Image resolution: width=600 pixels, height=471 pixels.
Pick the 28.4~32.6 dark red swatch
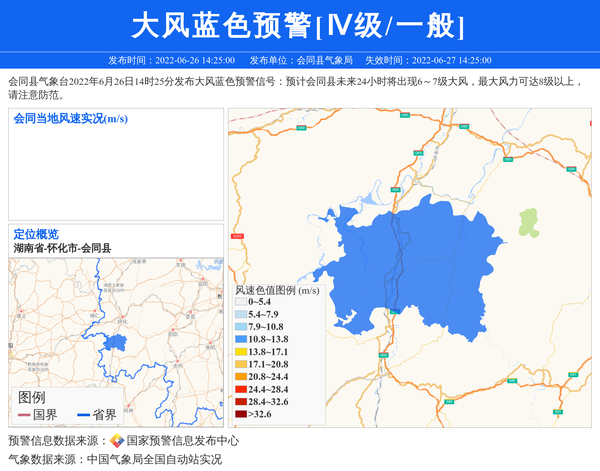241,402
